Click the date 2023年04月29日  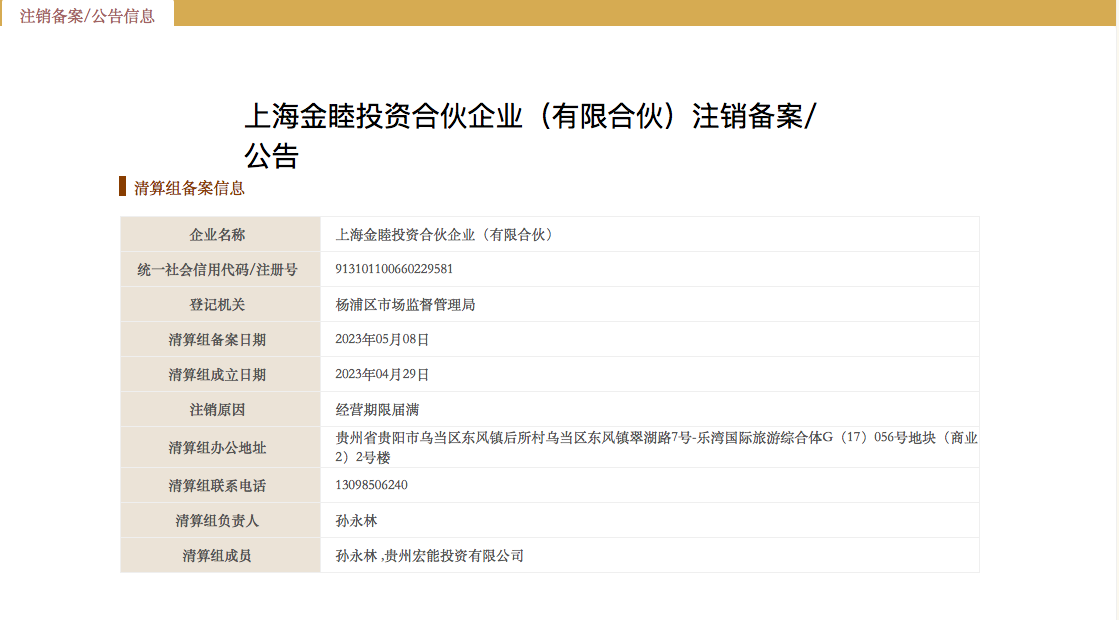382,375
